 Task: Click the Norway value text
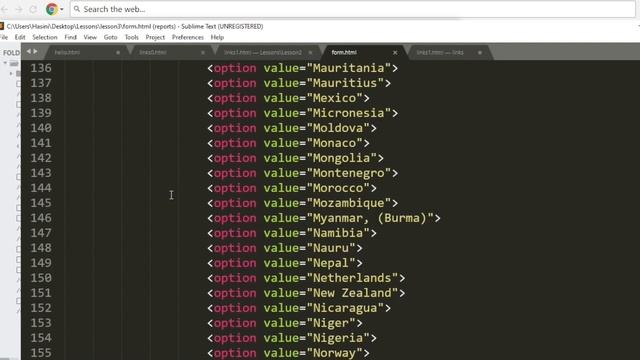[x=334, y=353]
